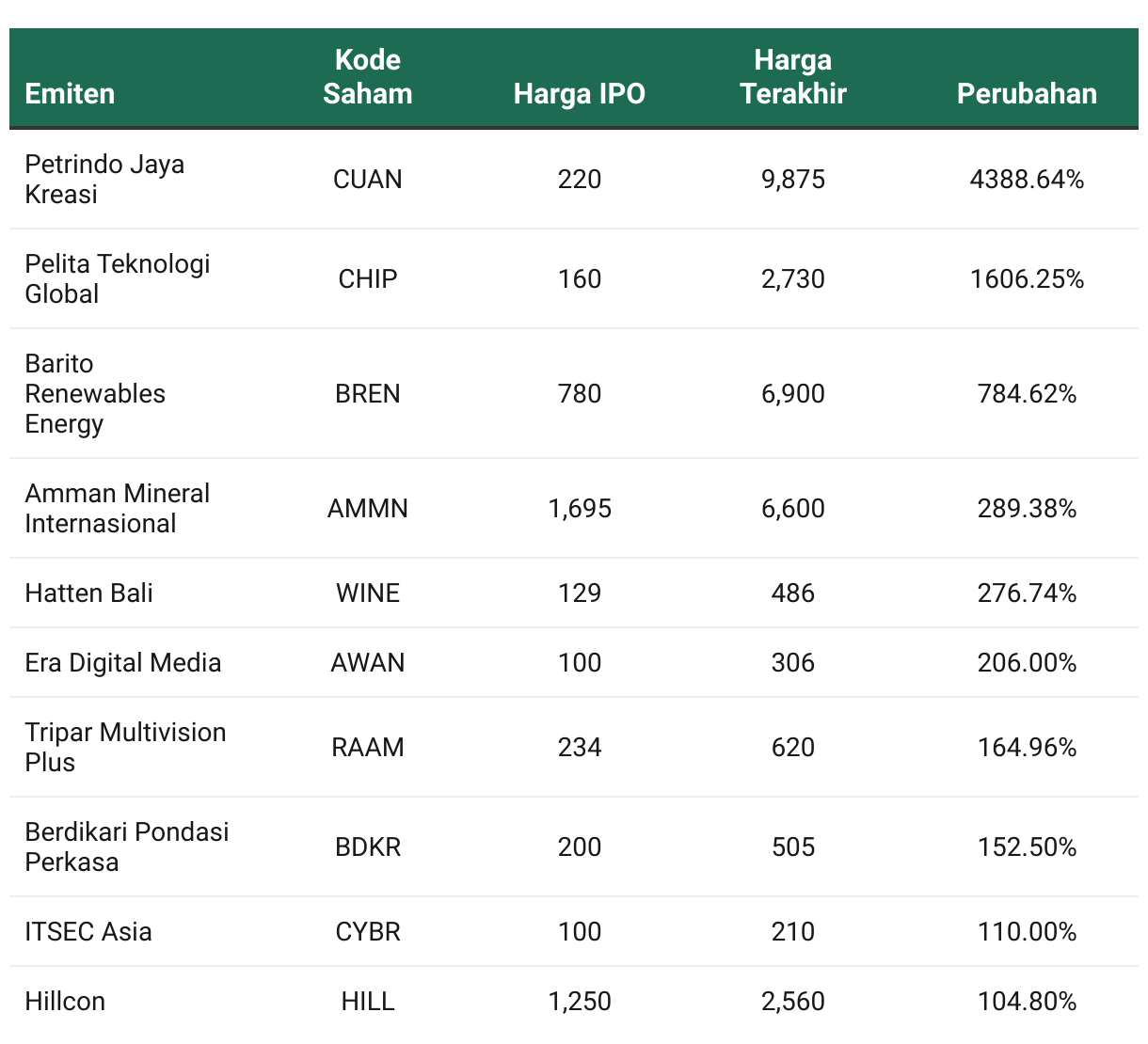Select the BDKR stock code
The width and height of the screenshot is (1148, 1044).
click(x=367, y=846)
